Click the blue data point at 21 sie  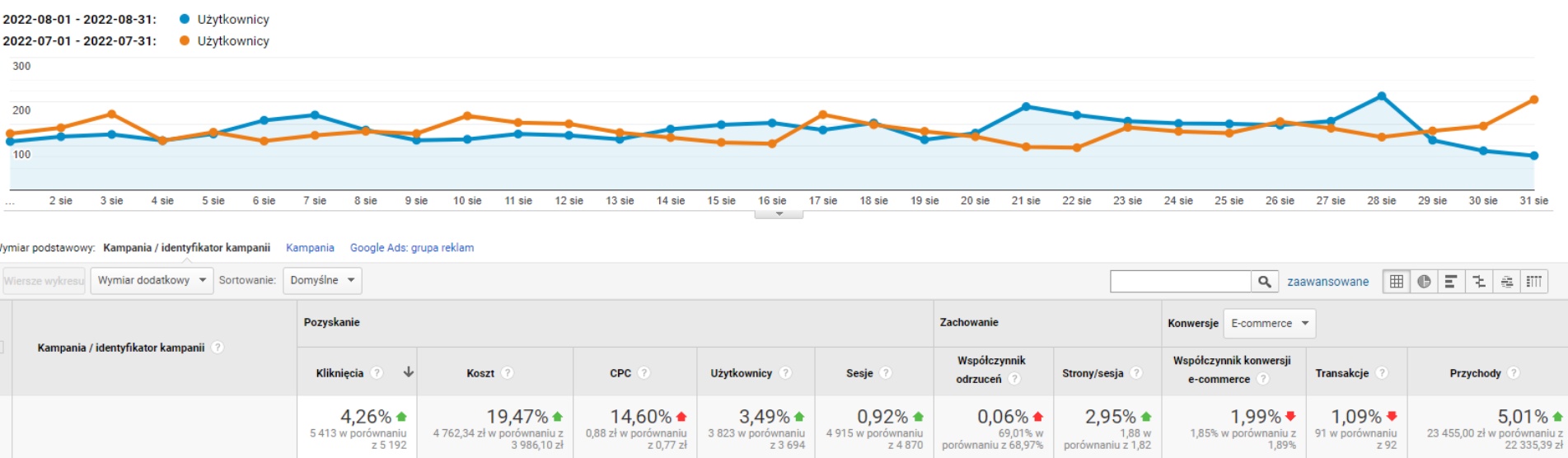[x=1026, y=106]
